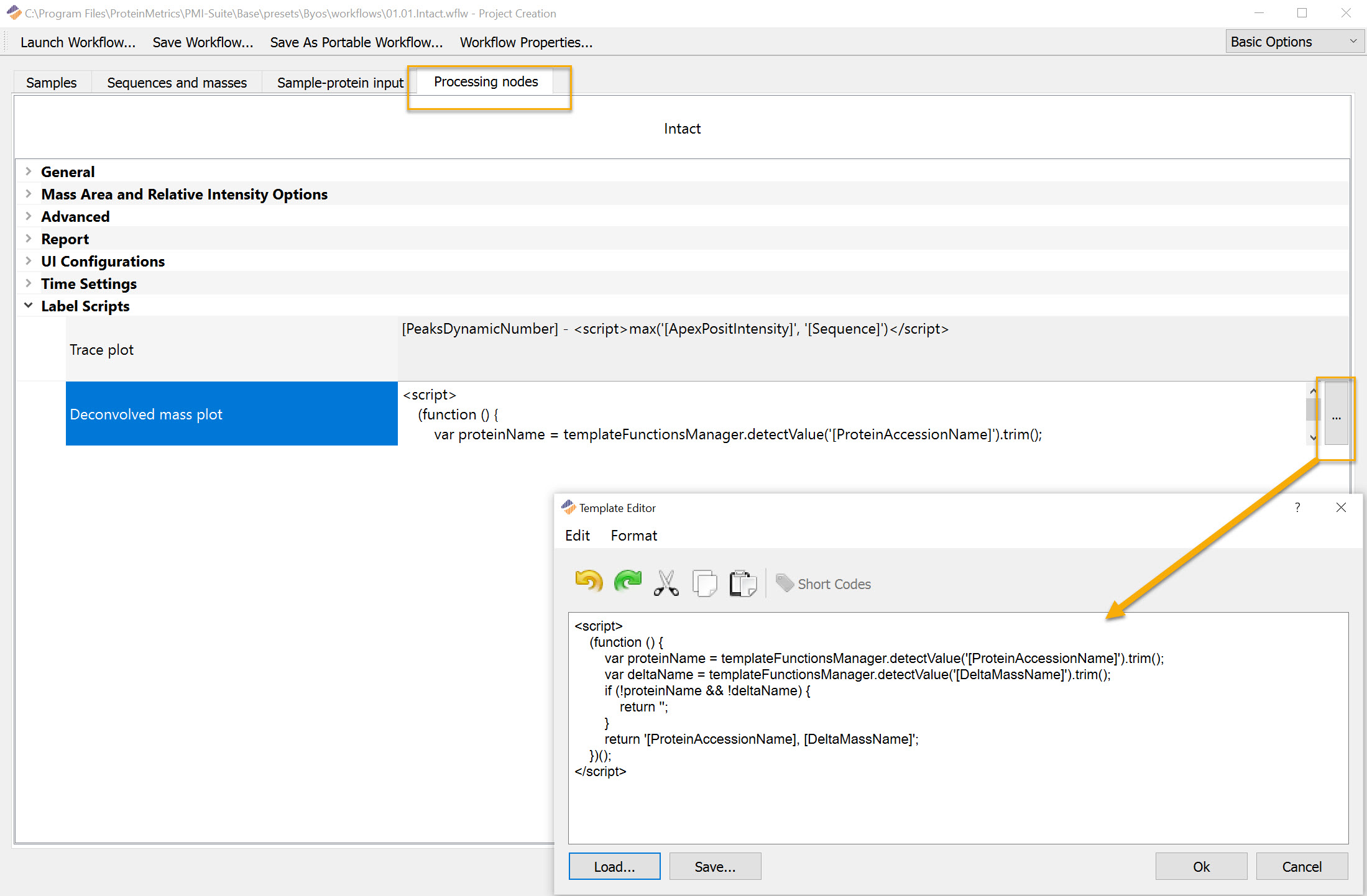Select the Deconvolved mass plot row
Viewport: 1367px width, 896px height.
[x=231, y=414]
